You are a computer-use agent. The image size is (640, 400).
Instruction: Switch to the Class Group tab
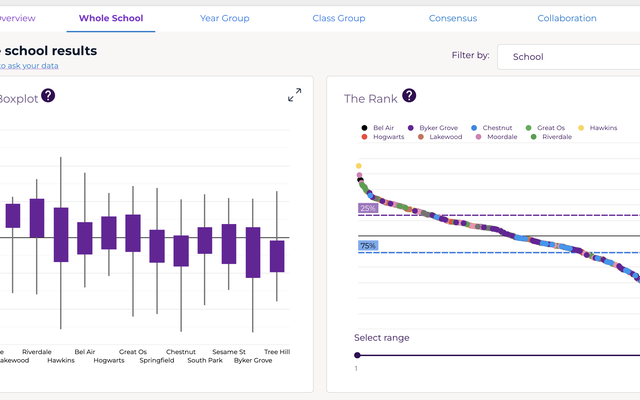(339, 18)
